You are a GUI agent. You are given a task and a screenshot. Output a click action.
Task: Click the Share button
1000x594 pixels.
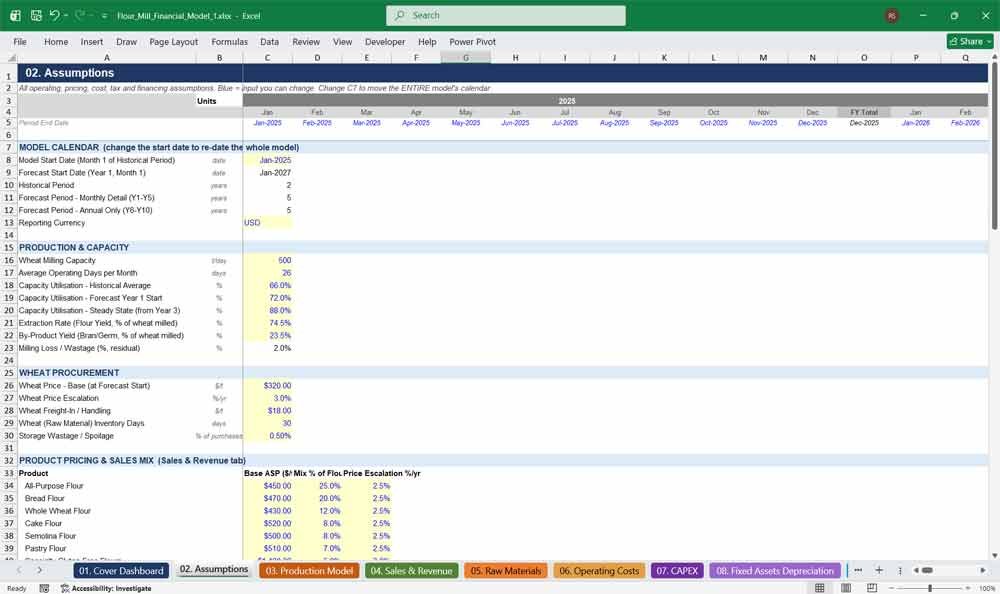click(970, 41)
